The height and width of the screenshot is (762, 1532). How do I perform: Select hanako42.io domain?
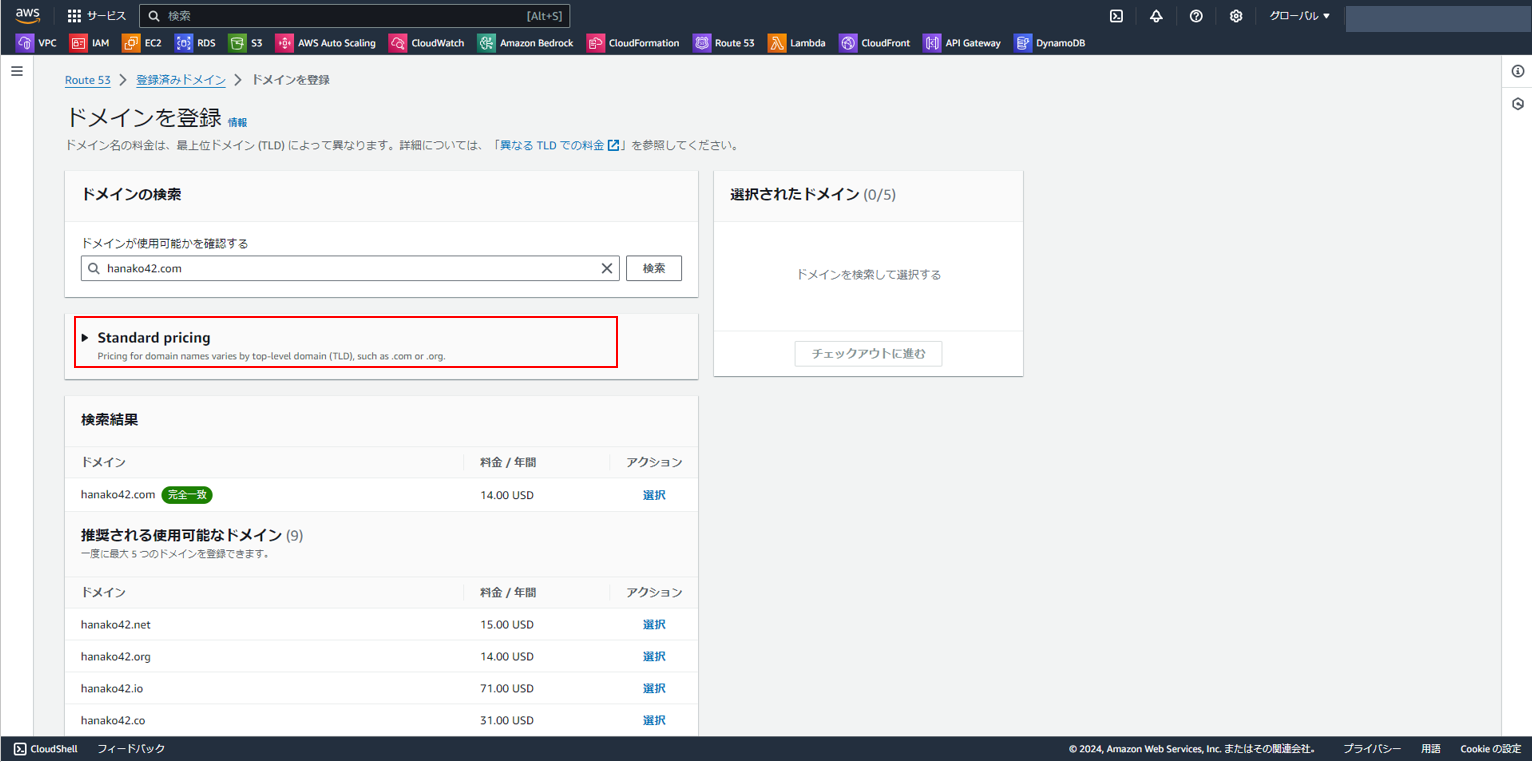[654, 689]
